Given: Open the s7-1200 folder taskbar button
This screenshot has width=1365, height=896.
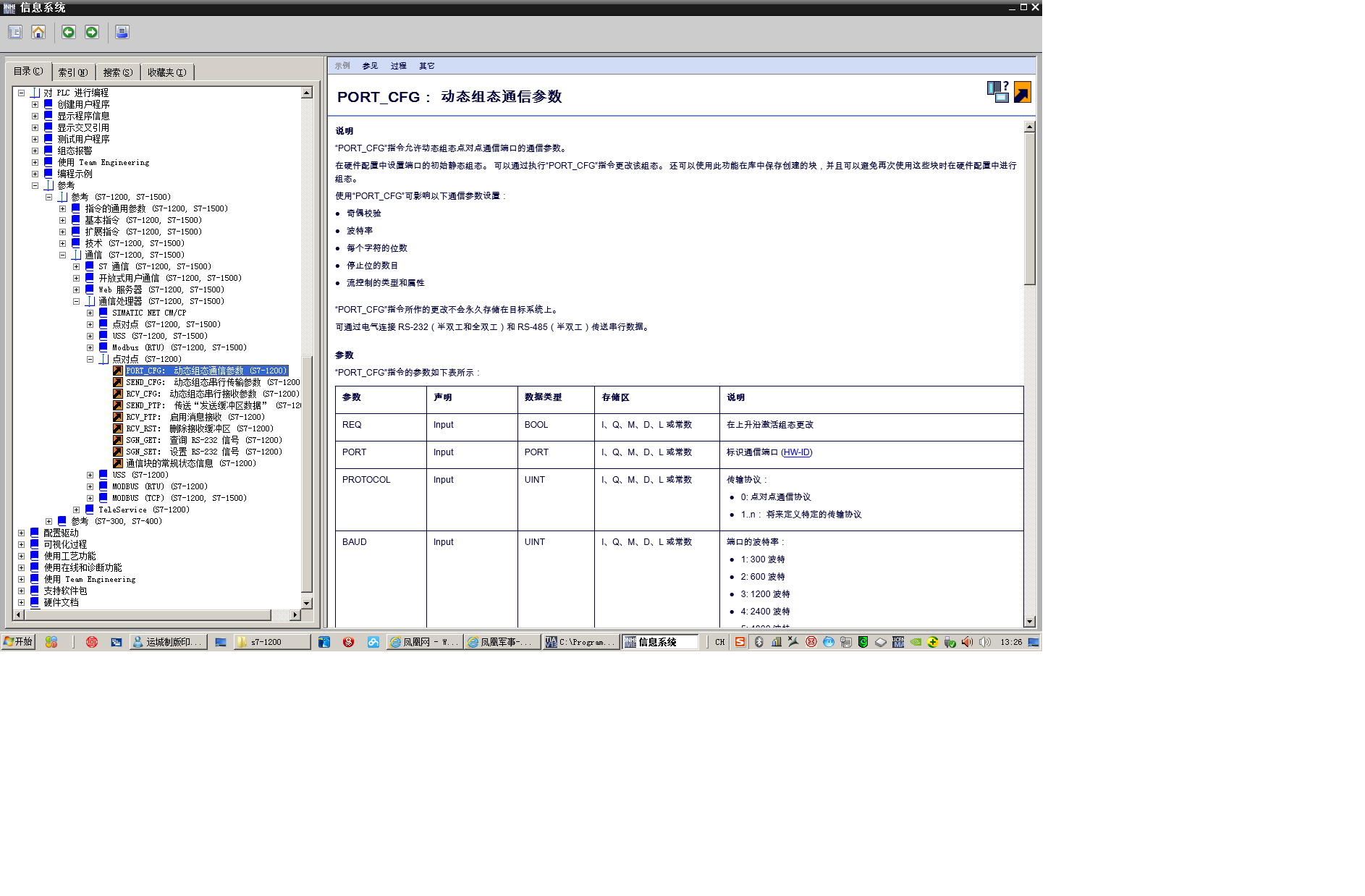Looking at the screenshot, I should click(x=272, y=642).
